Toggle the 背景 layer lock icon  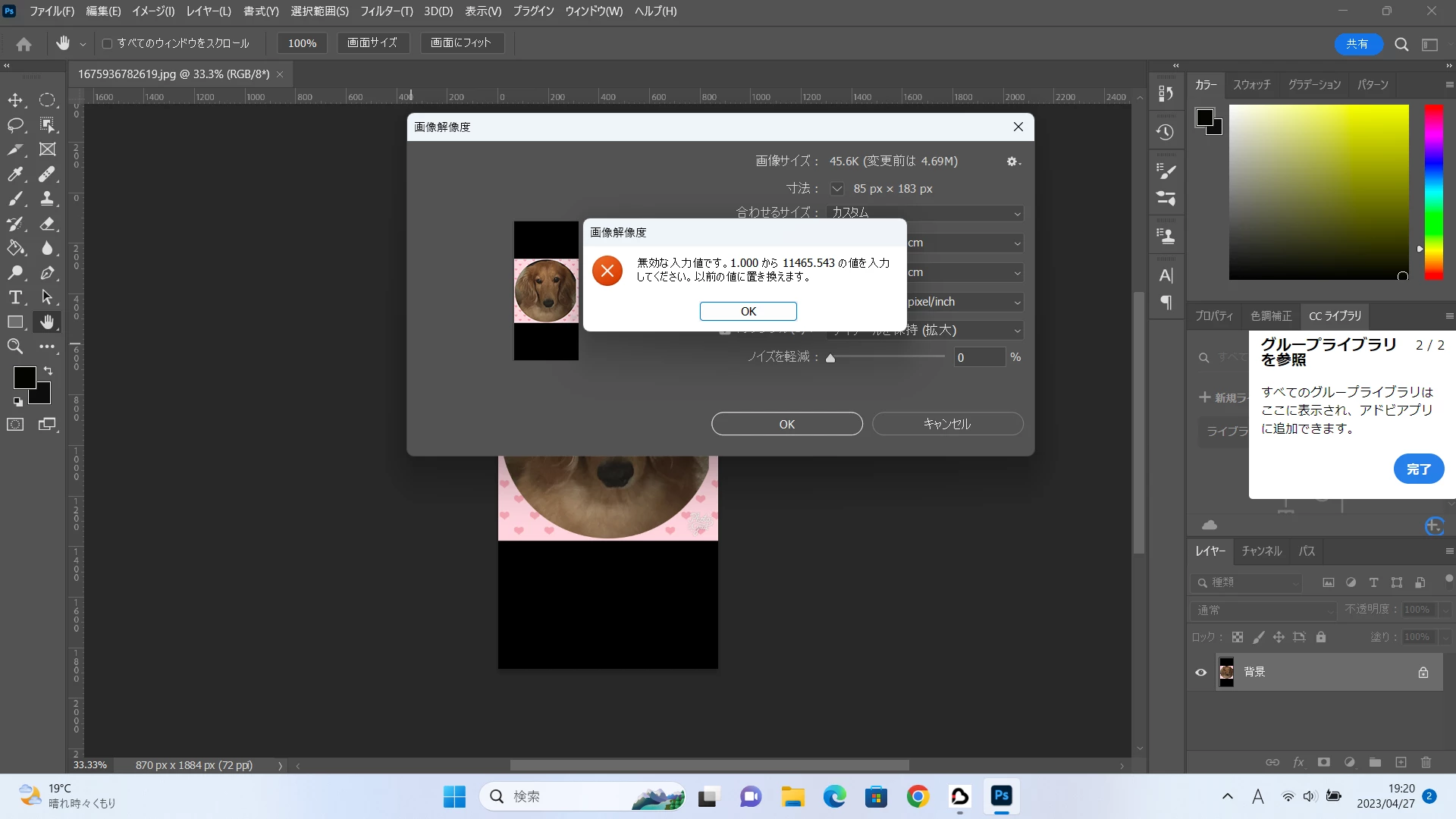click(x=1423, y=672)
